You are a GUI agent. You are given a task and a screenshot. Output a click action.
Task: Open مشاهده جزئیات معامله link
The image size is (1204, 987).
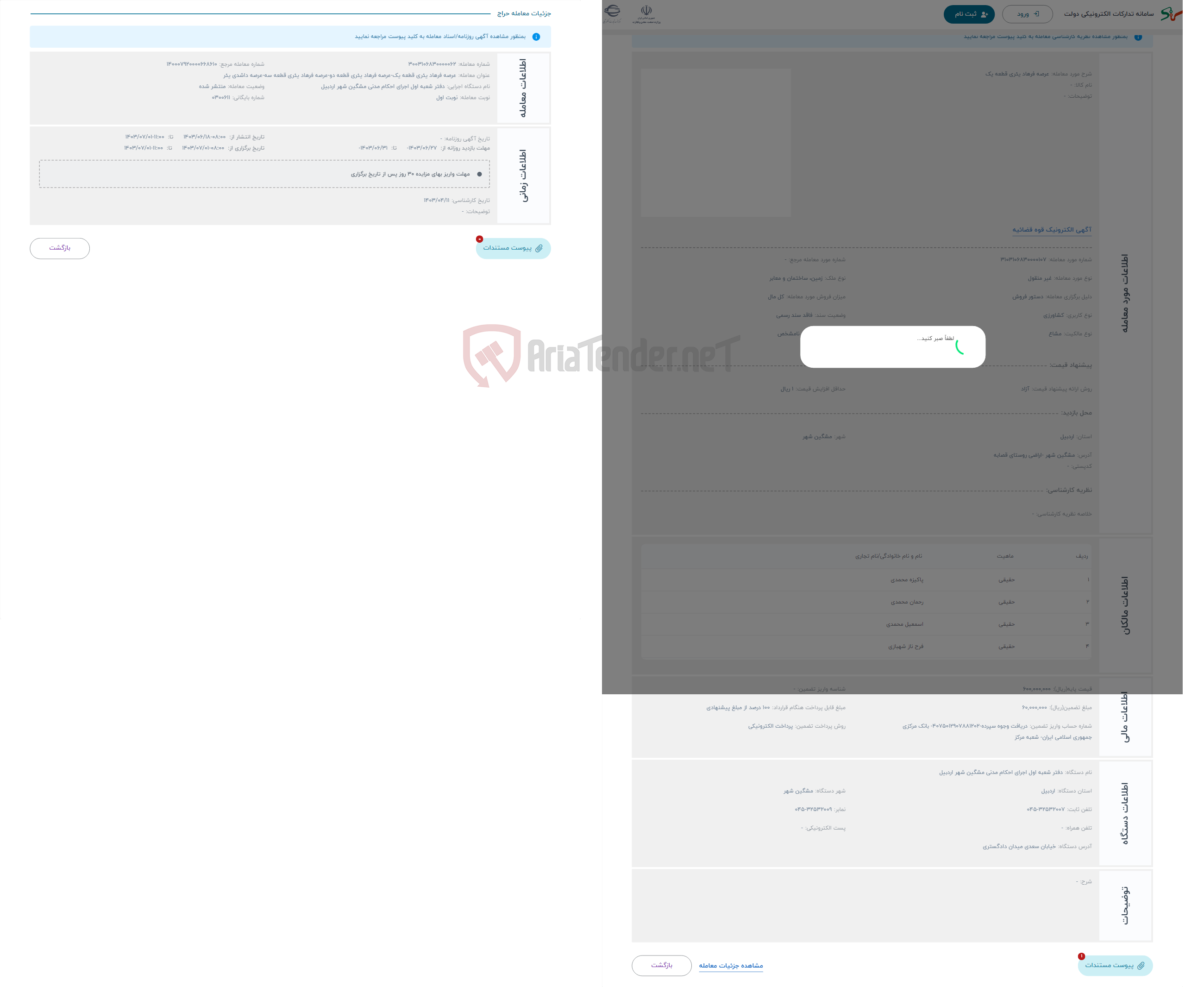pos(730,965)
